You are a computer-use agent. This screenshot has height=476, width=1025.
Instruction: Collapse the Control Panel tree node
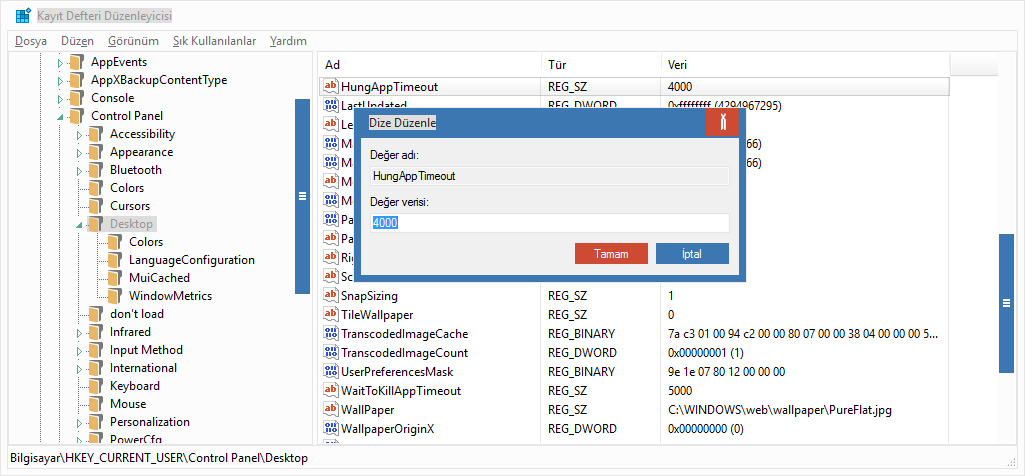pyautogui.click(x=60, y=117)
